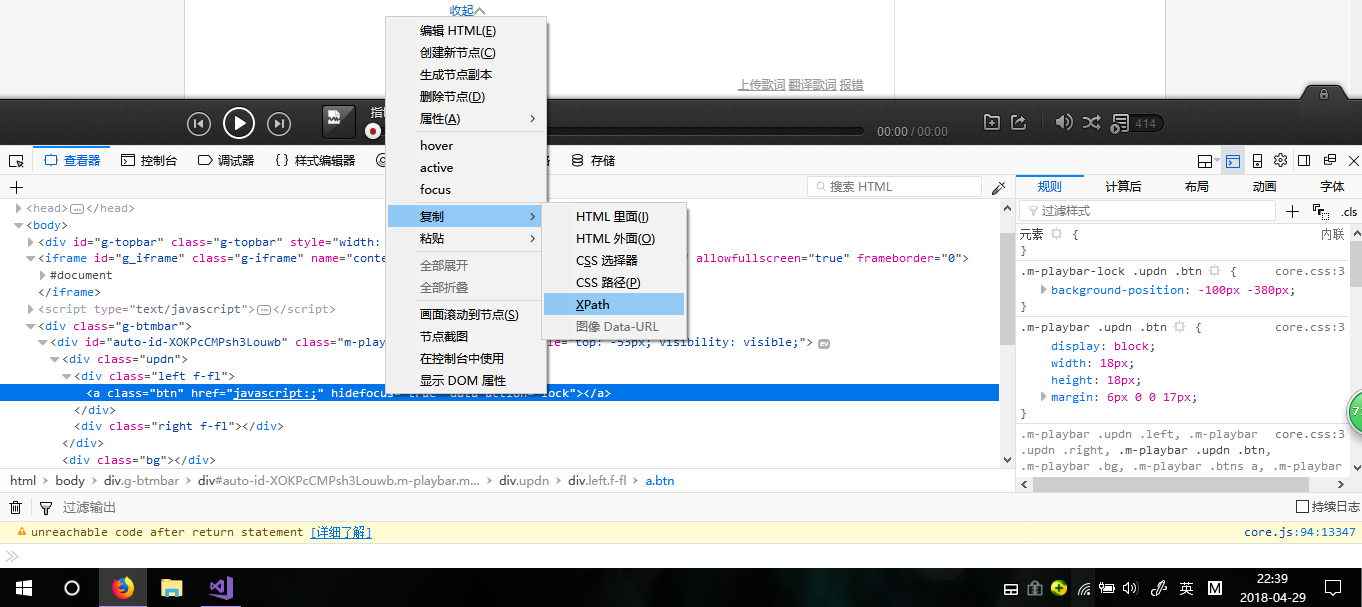This screenshot has width=1362, height=607.
Task: Toggle the .cls class panel button
Action: pos(1349,211)
